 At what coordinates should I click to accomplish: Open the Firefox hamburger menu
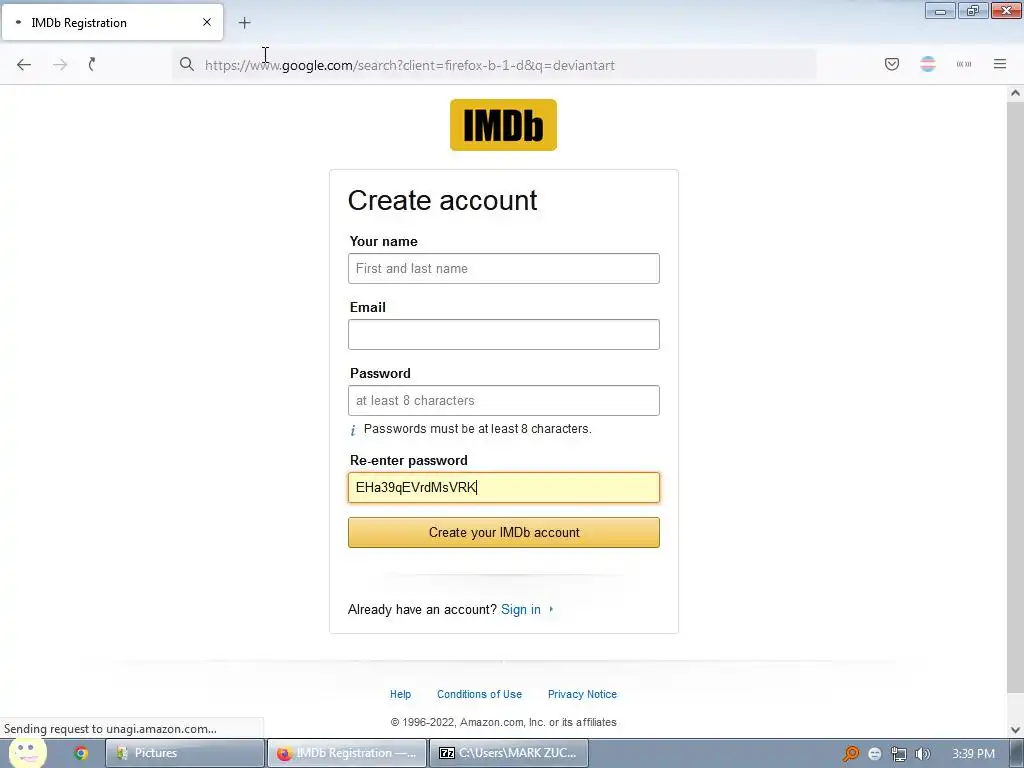[999, 64]
